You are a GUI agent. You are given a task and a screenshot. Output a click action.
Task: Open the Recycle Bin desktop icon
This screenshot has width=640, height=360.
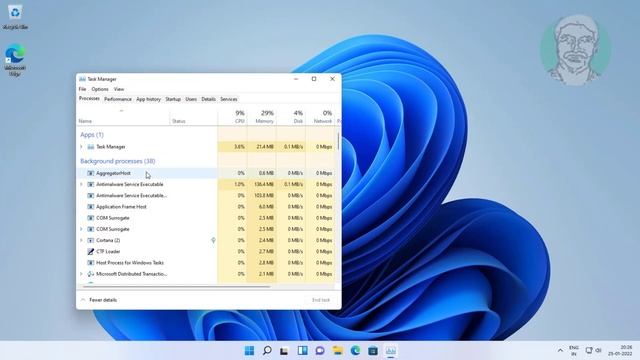click(15, 17)
